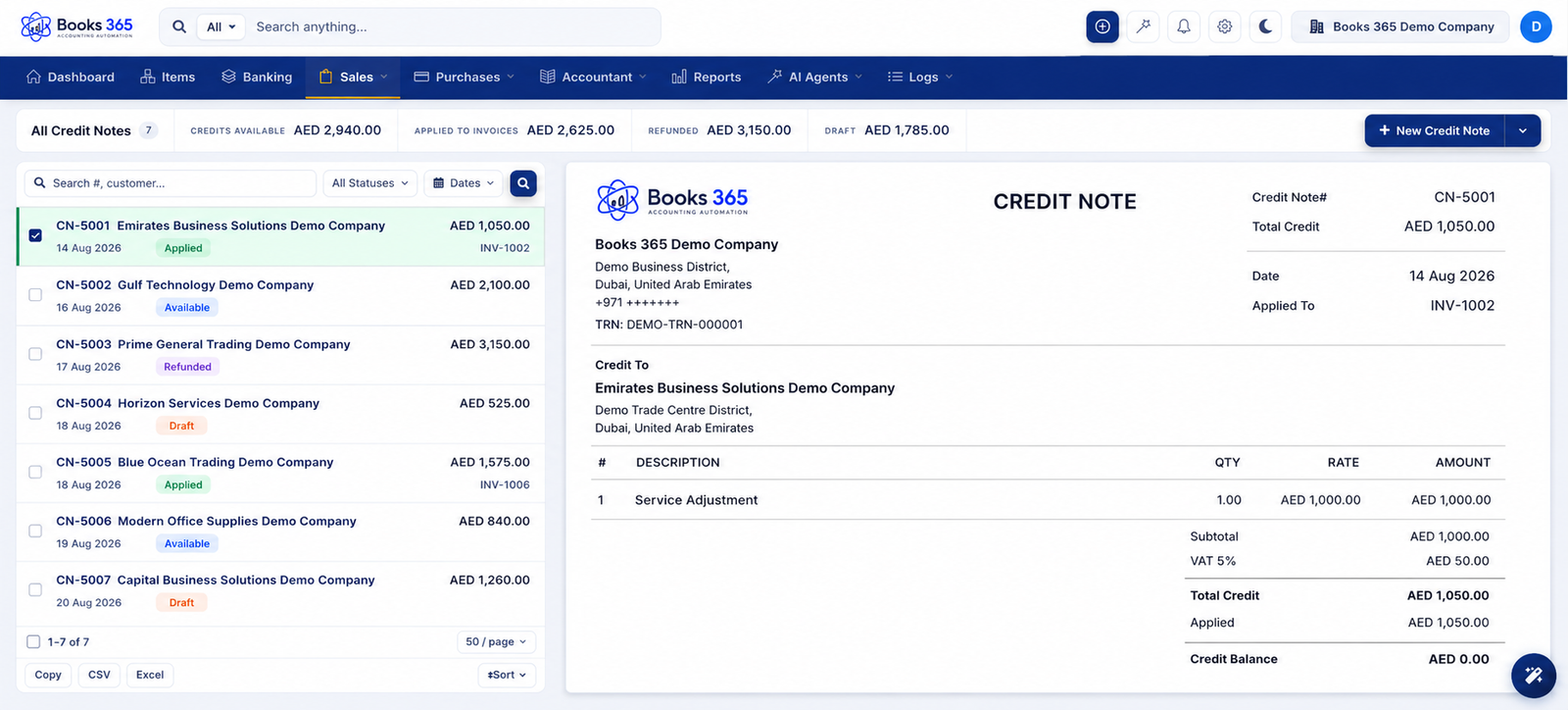The image size is (1568, 710).
Task: Select the Draft AED 1,785.00 summary
Action: (x=887, y=130)
